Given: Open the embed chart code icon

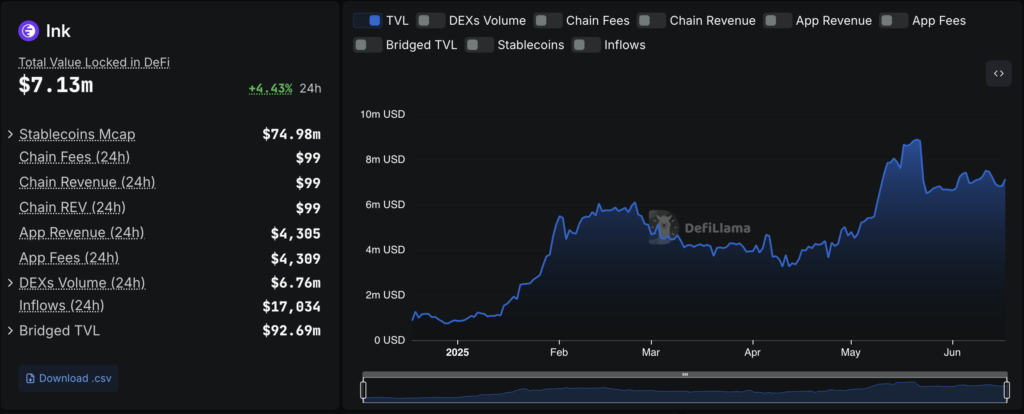Looking at the screenshot, I should (999, 74).
